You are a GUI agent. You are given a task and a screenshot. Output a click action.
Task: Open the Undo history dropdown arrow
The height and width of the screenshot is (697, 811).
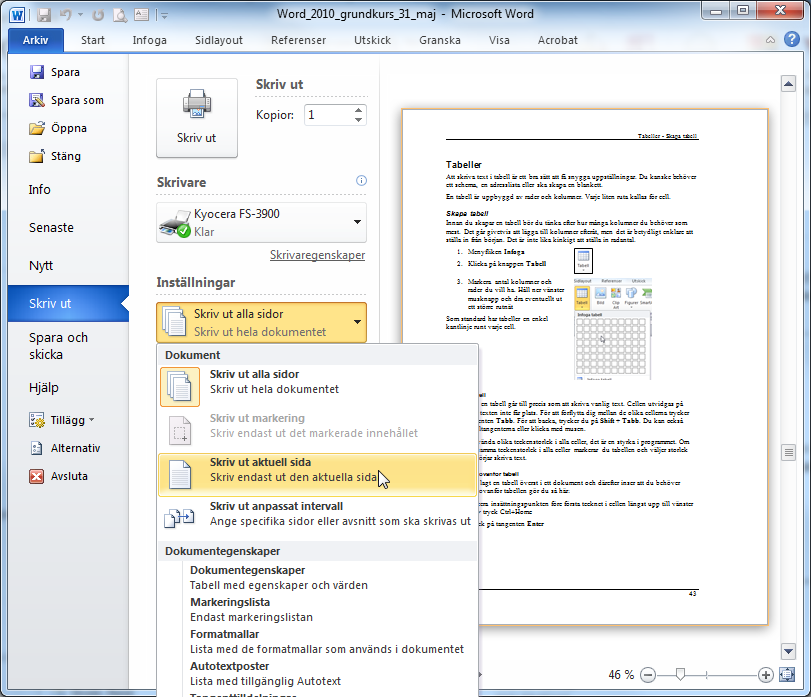tap(80, 14)
